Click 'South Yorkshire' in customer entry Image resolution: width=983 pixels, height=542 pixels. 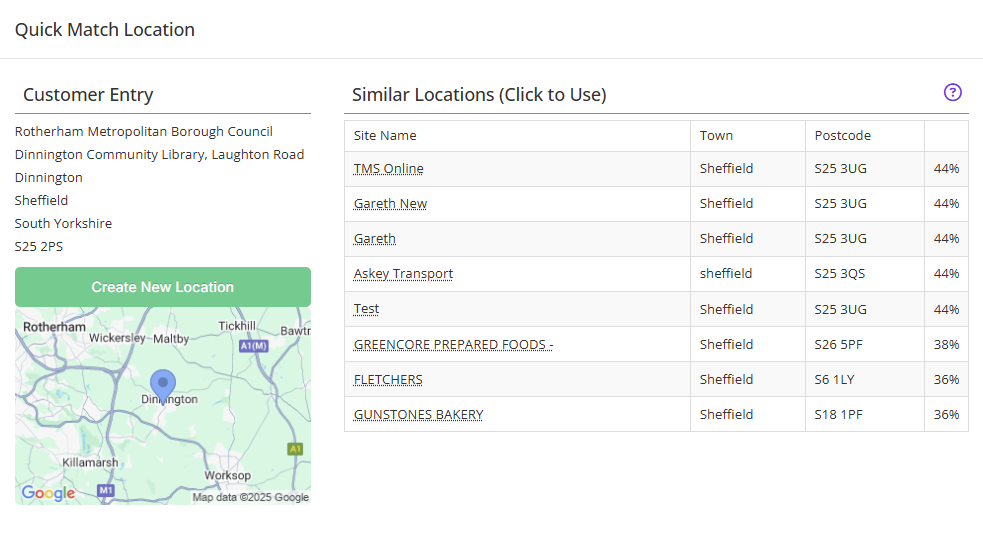click(63, 224)
